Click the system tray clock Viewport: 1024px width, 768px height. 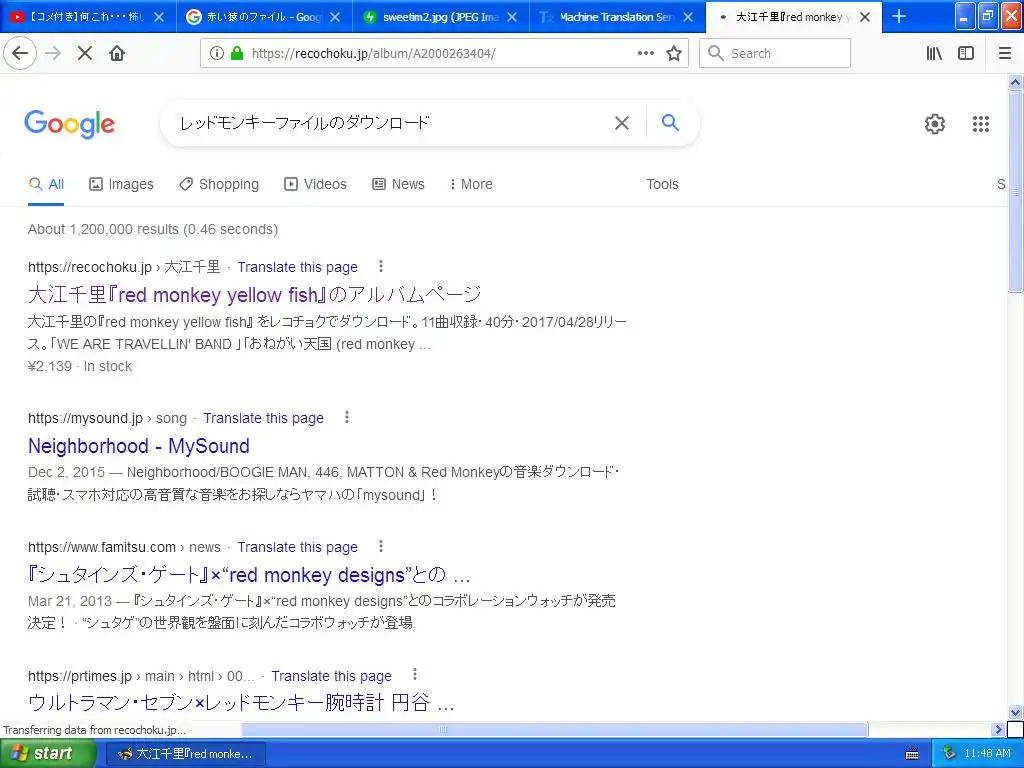[x=987, y=753]
